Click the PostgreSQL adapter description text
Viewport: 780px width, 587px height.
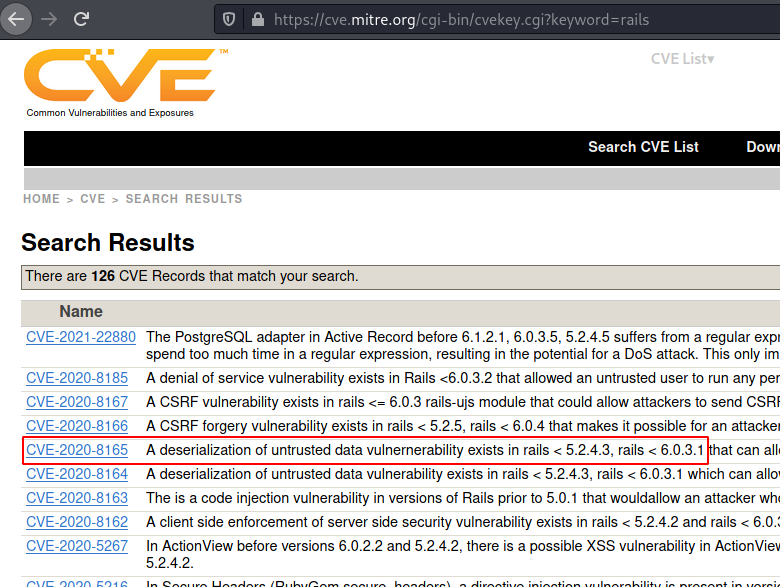click(463, 345)
